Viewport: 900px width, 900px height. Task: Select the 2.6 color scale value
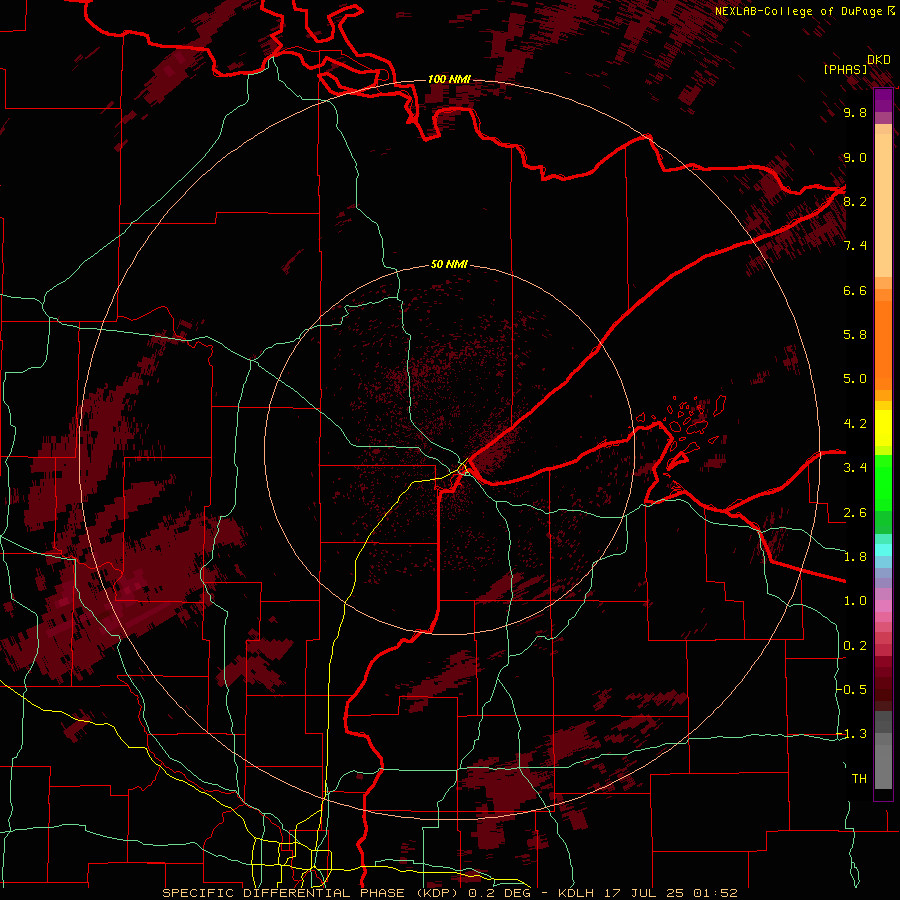click(x=855, y=513)
